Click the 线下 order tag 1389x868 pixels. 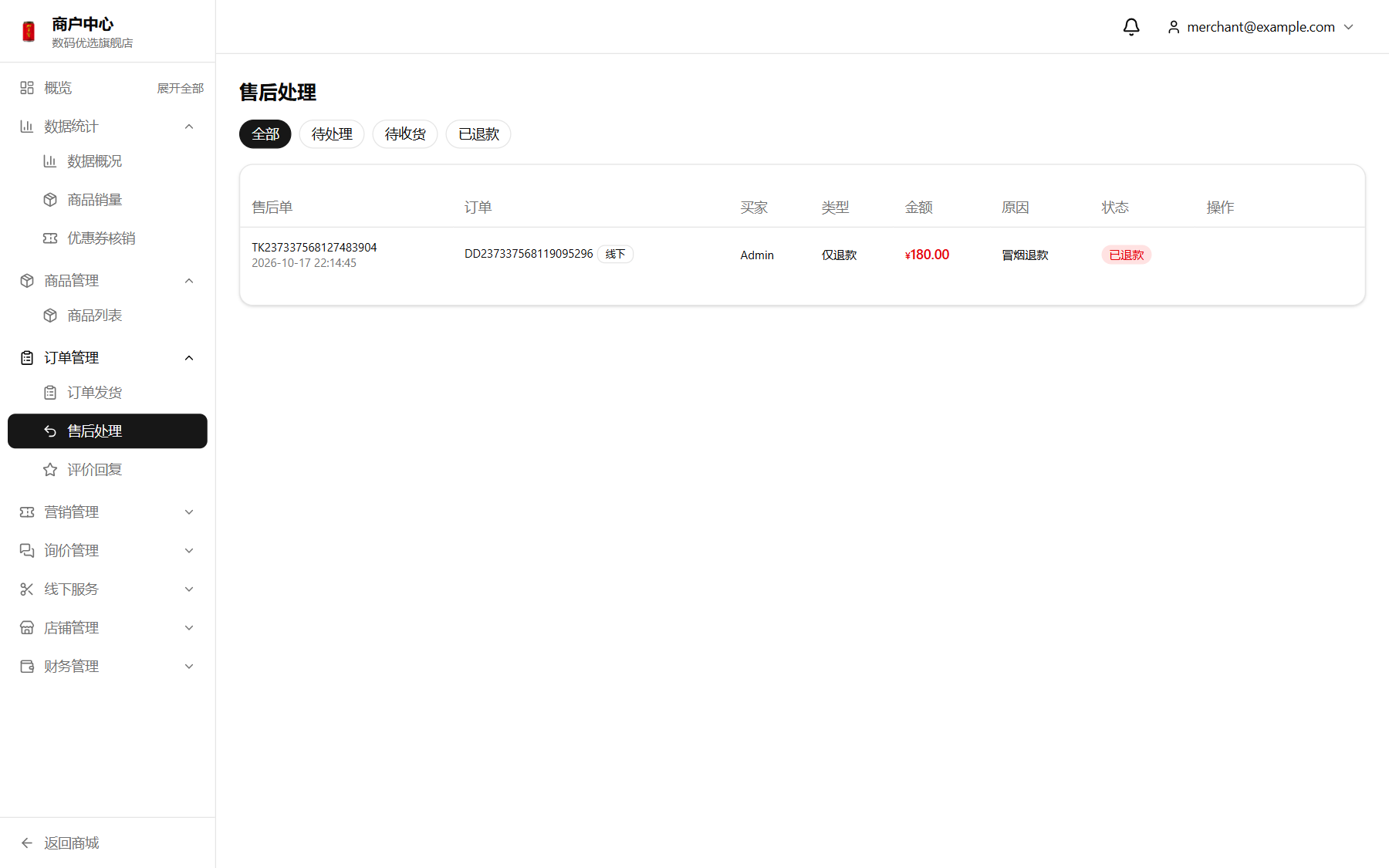(615, 255)
